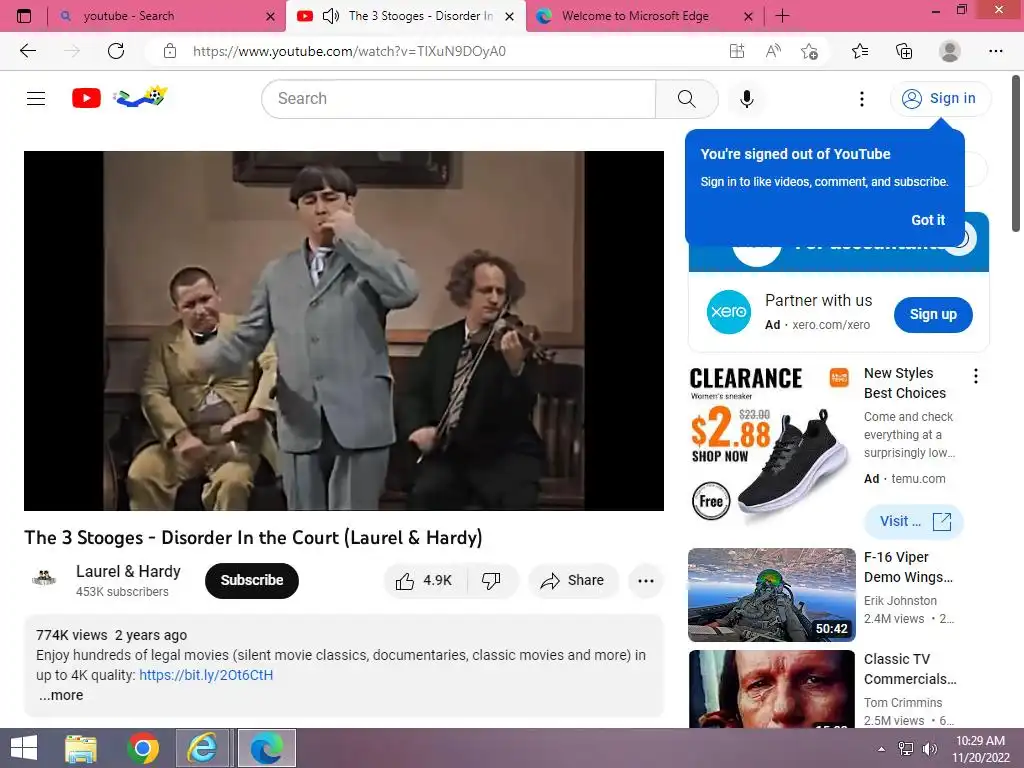Open the clearance sneaker ad image
Viewport: 1024px width, 768px height.
[771, 445]
